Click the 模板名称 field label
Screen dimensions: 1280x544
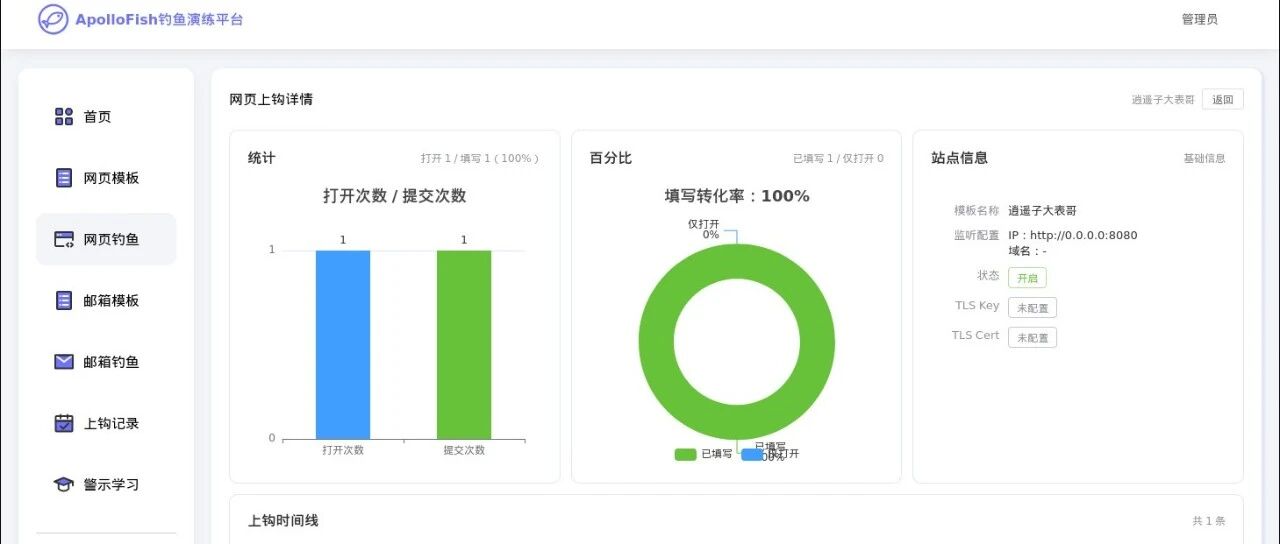[976, 211]
